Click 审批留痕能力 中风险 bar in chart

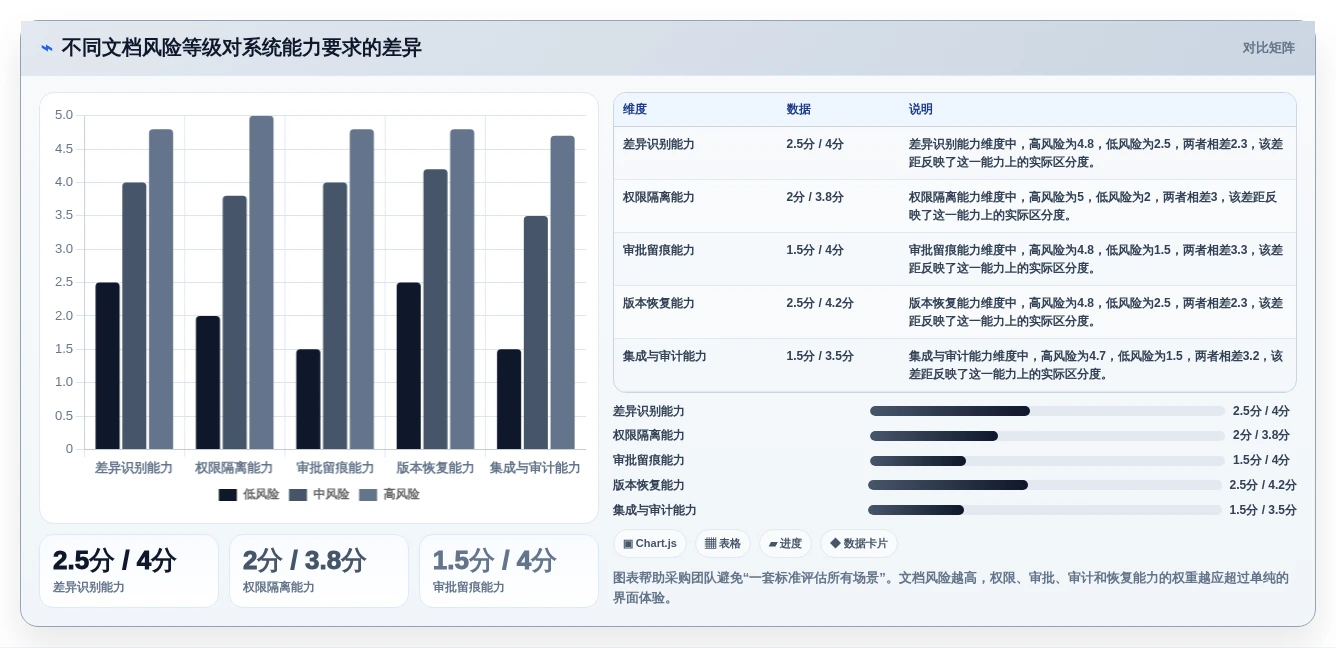click(x=335, y=316)
